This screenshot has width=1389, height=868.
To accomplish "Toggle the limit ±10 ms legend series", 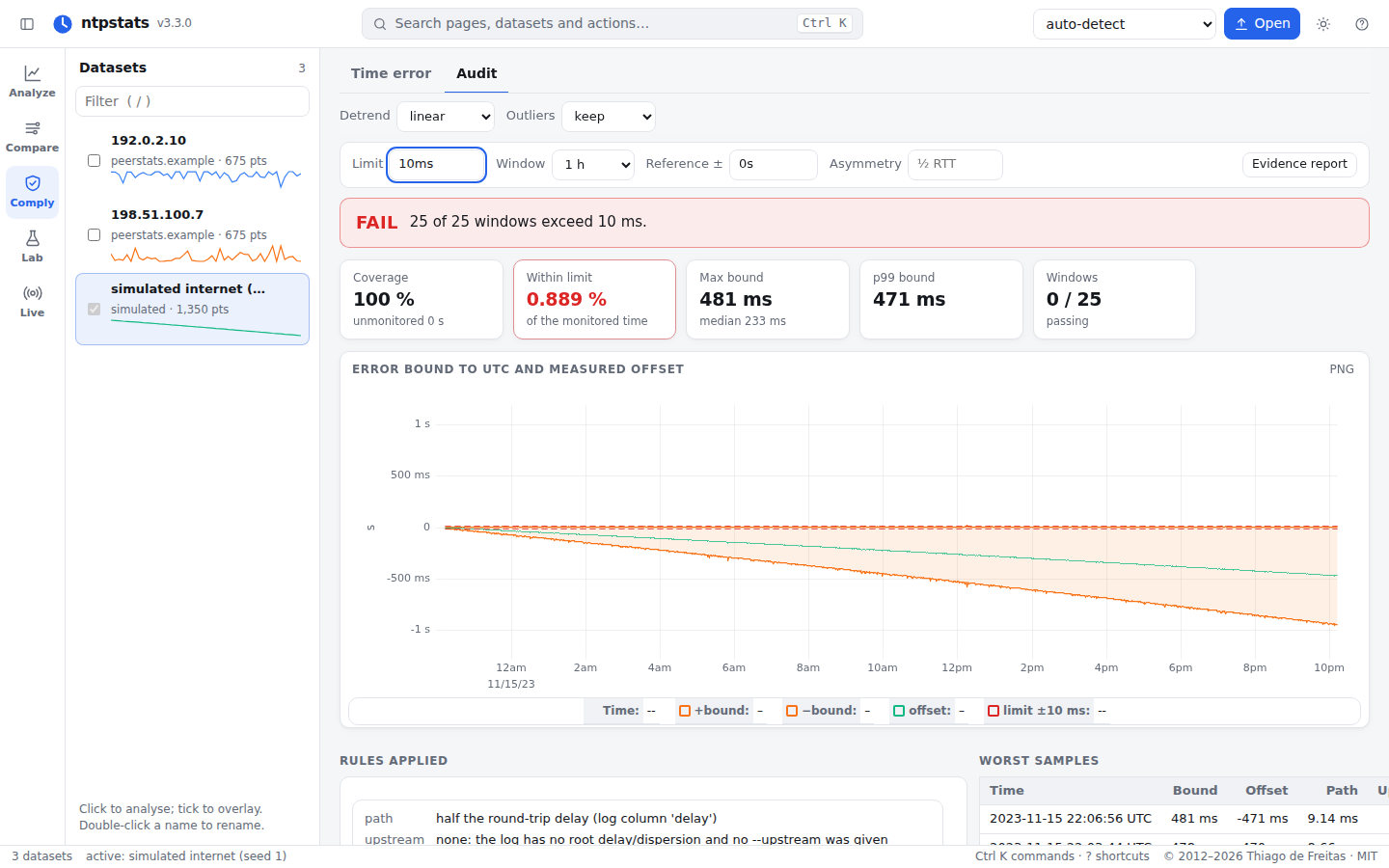I will click(x=1039, y=711).
